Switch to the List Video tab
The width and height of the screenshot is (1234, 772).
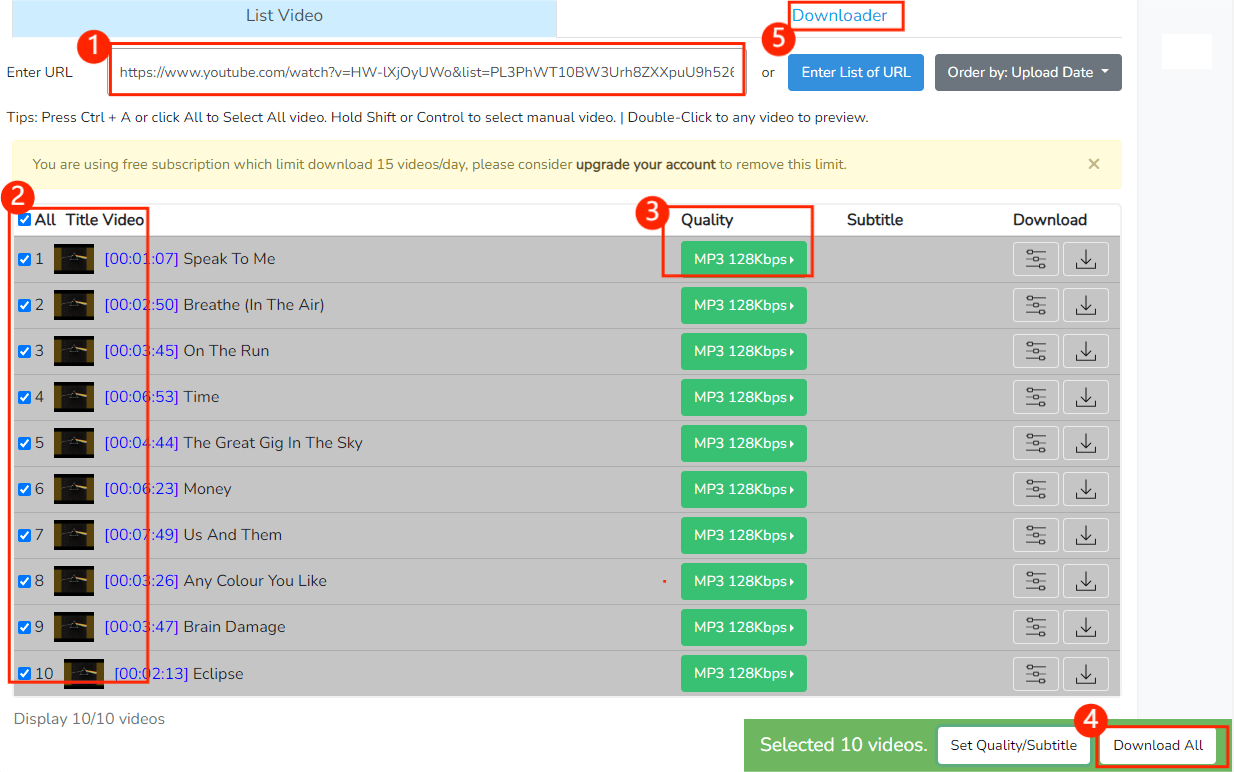point(284,16)
